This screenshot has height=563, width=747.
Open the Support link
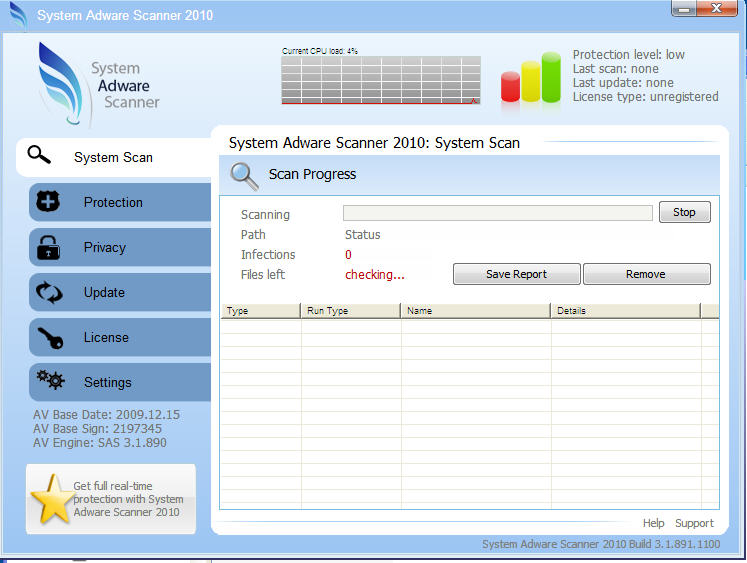tap(694, 523)
